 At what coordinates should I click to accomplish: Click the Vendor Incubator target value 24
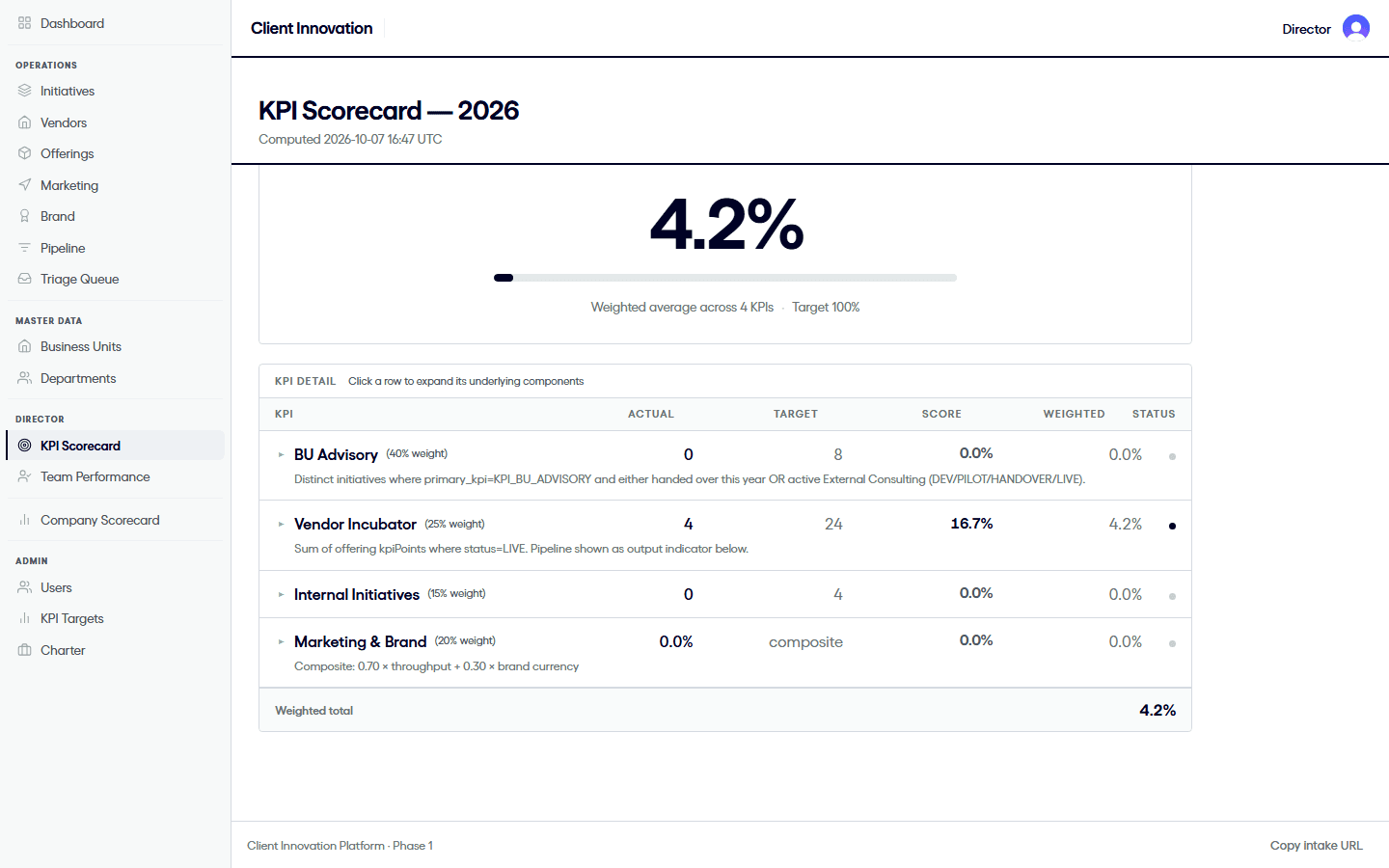(x=833, y=525)
